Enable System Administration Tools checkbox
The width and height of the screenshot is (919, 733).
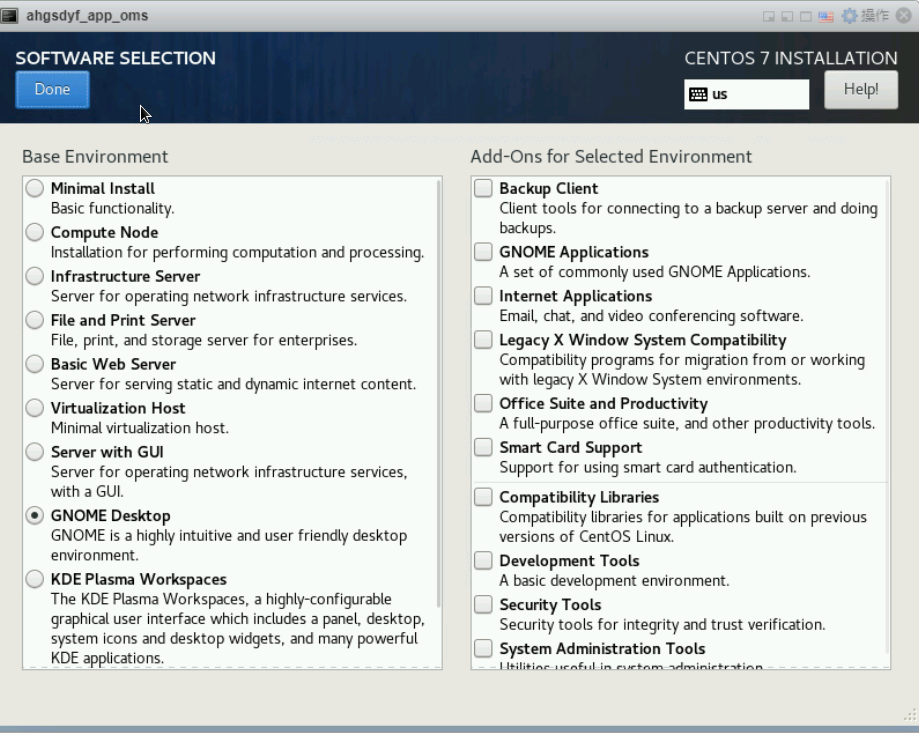click(x=483, y=649)
